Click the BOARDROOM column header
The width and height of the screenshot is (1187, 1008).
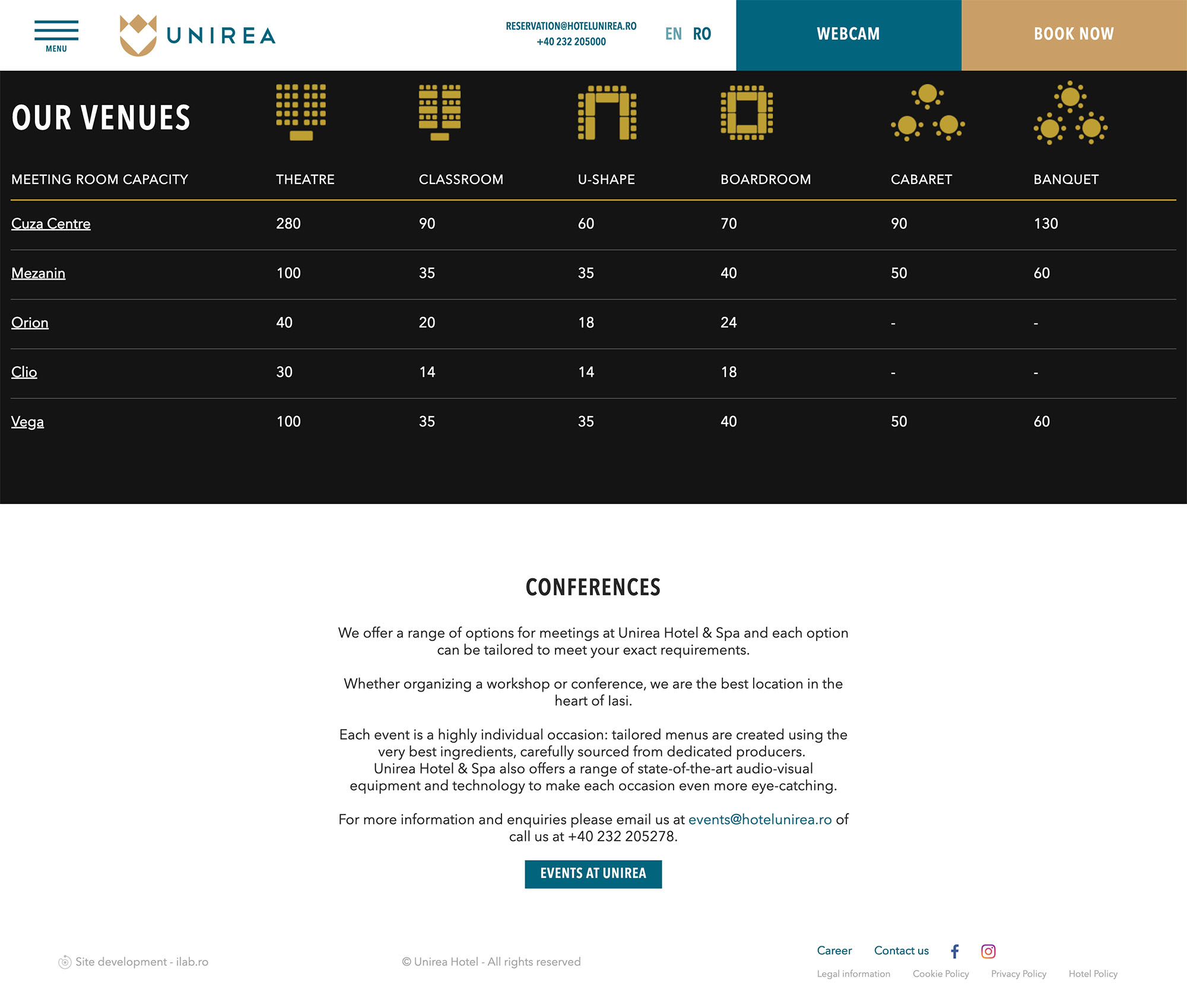tap(766, 179)
